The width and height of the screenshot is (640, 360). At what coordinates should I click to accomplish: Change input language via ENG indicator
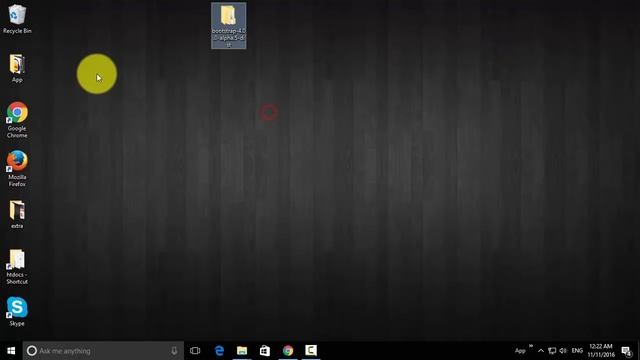(577, 351)
